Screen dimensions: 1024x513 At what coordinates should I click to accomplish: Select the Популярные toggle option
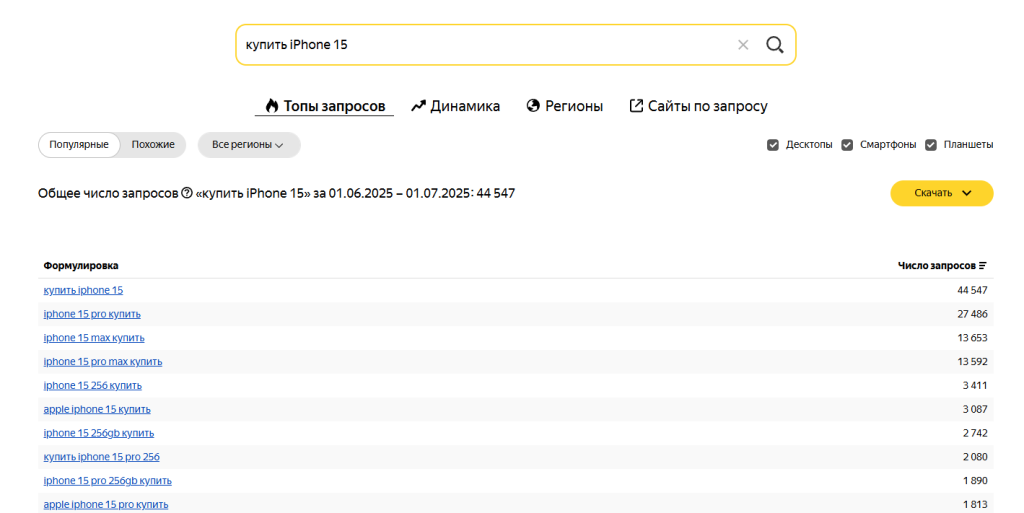click(79, 145)
